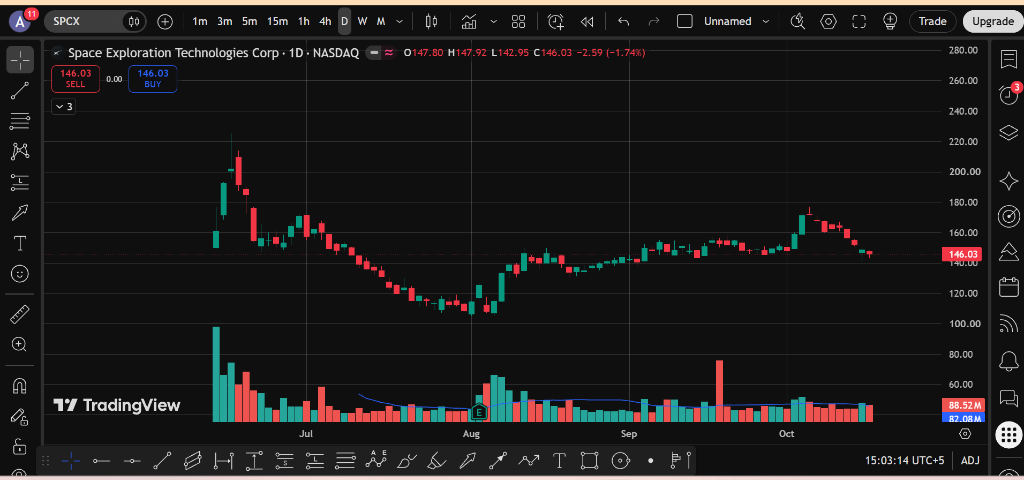The image size is (1024, 480).
Task: Expand the time interval dropdown
Action: coord(400,22)
